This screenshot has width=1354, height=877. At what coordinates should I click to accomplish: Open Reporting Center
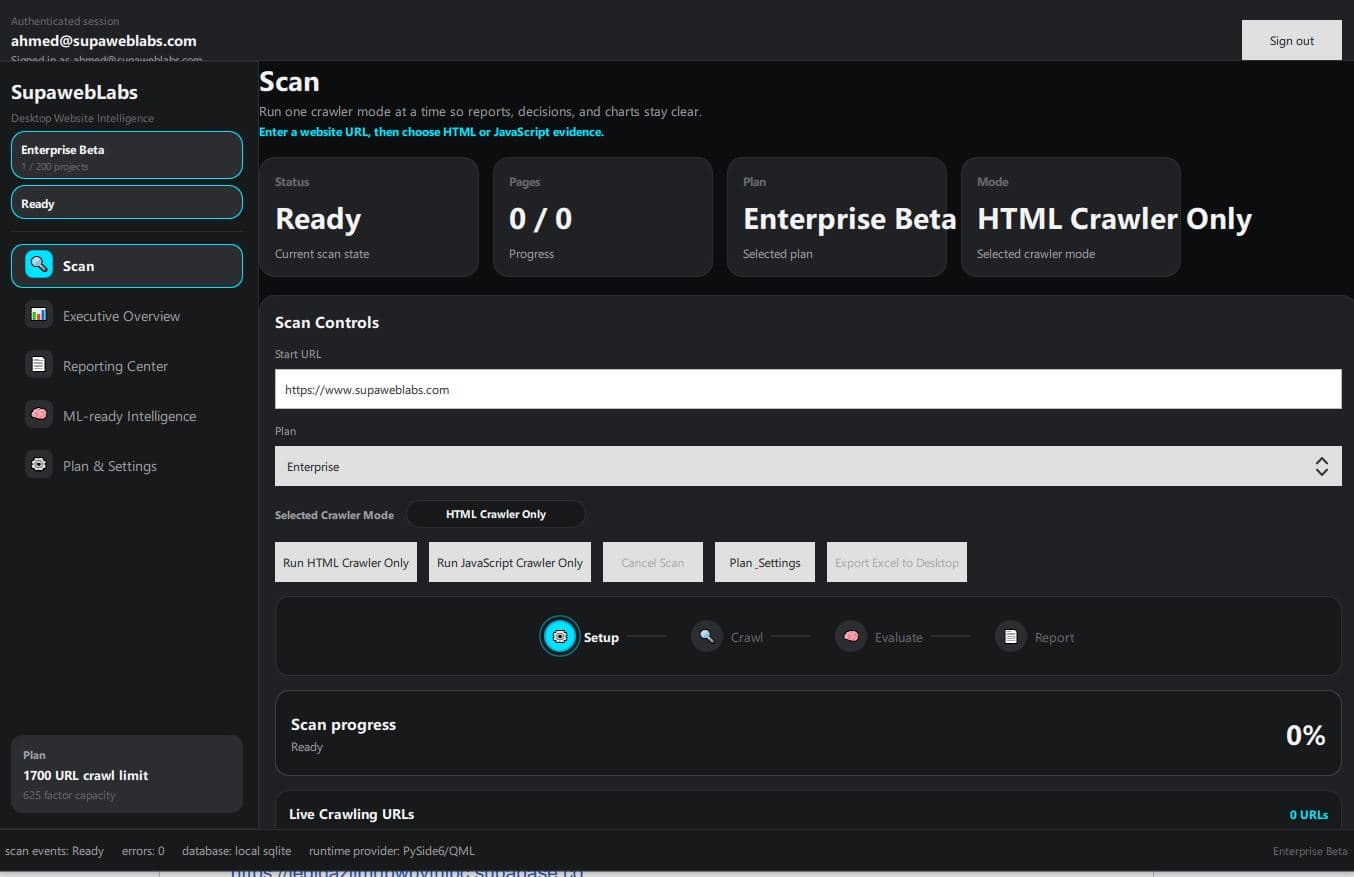(127, 366)
